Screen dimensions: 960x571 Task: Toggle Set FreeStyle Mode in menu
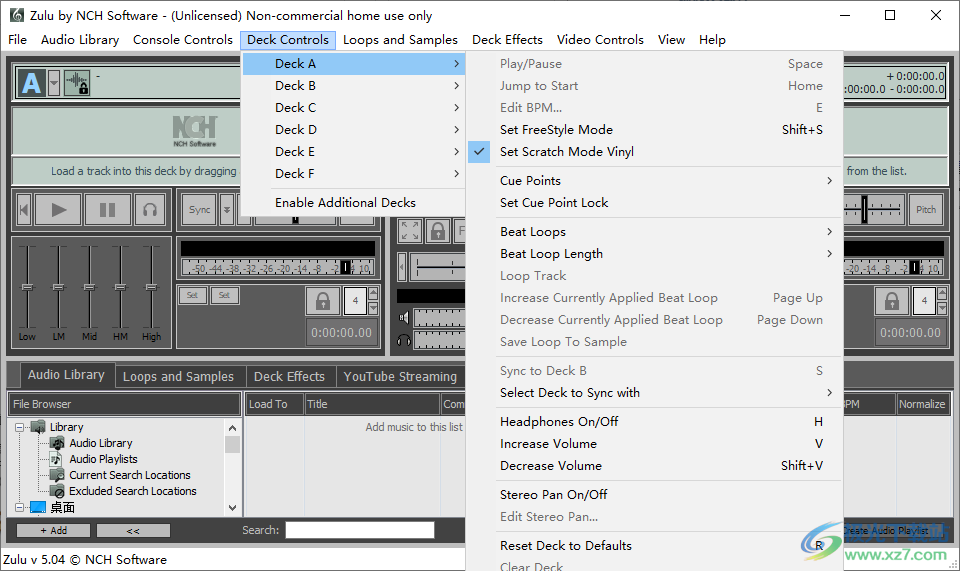(556, 130)
